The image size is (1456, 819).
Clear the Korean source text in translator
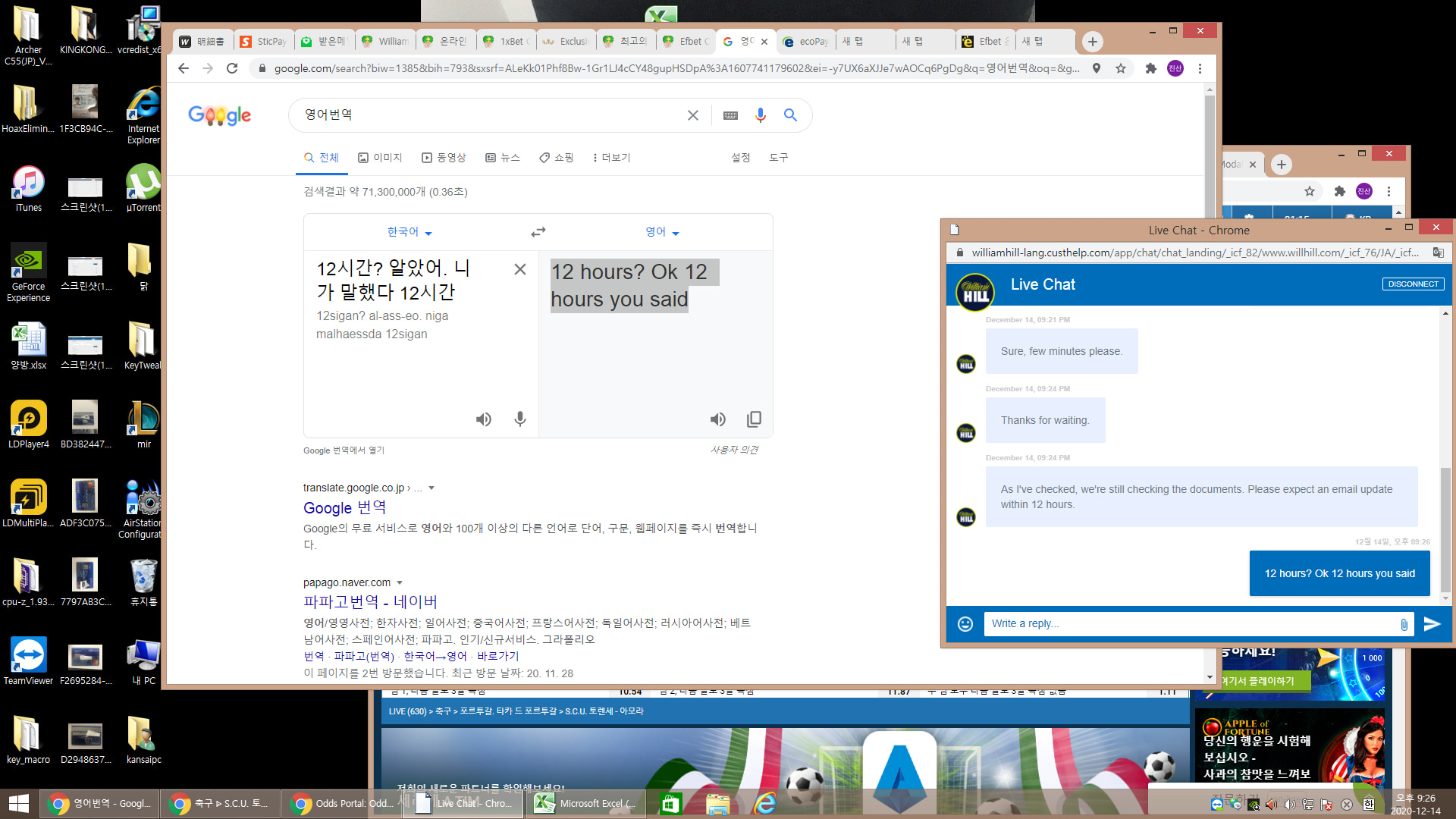click(x=520, y=269)
